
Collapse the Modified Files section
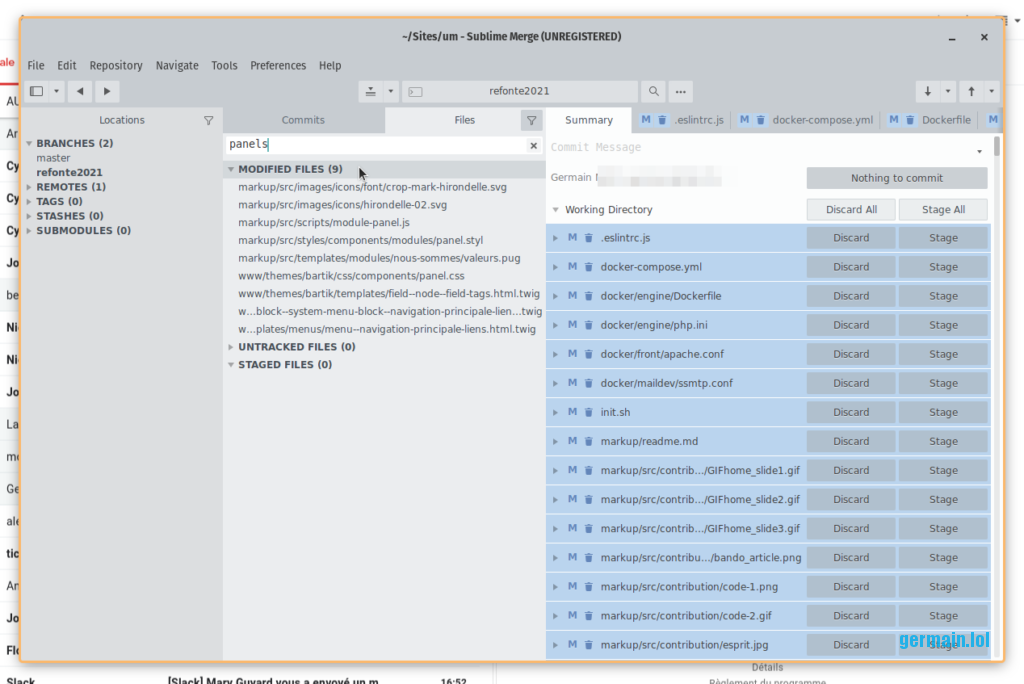pos(231,169)
